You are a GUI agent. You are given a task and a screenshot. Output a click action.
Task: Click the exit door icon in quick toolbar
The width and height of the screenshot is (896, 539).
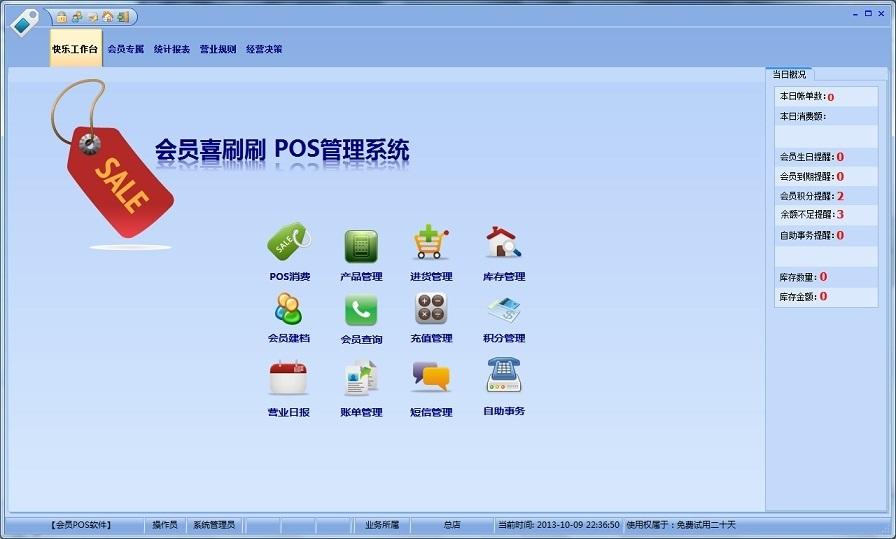point(123,17)
